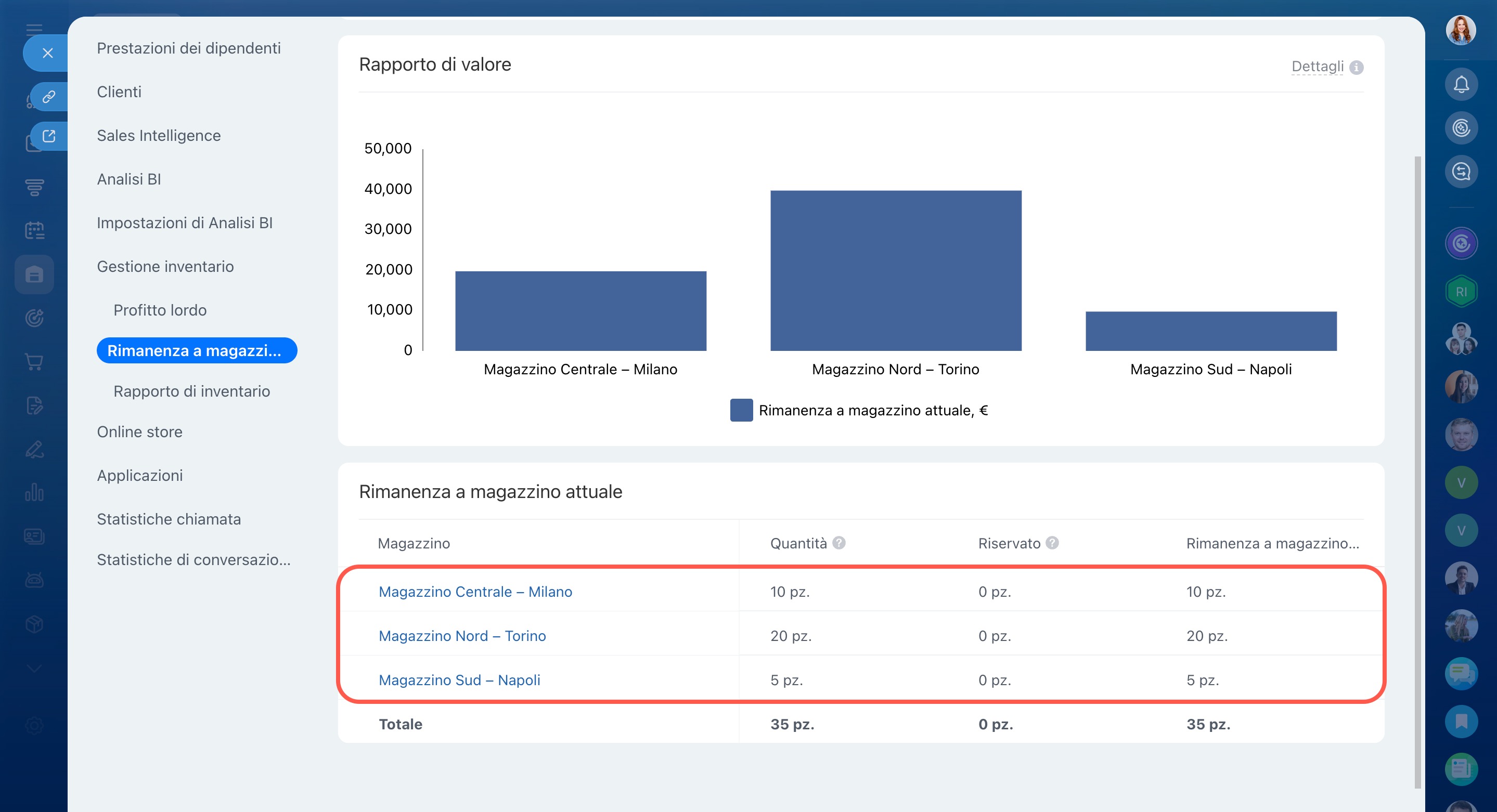This screenshot has width=1497, height=812.
Task: Open user profile avatar at top right
Action: pyautogui.click(x=1461, y=30)
